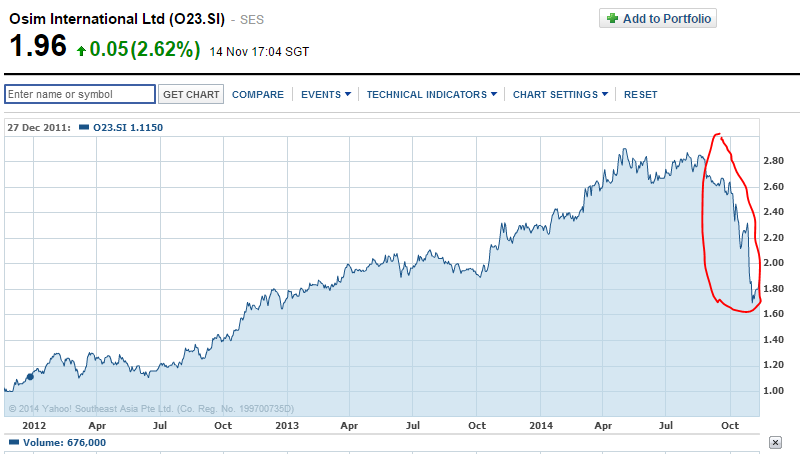Screen dimensions: 800x454
Task: Click RESET to reset the chart
Action: (640, 94)
